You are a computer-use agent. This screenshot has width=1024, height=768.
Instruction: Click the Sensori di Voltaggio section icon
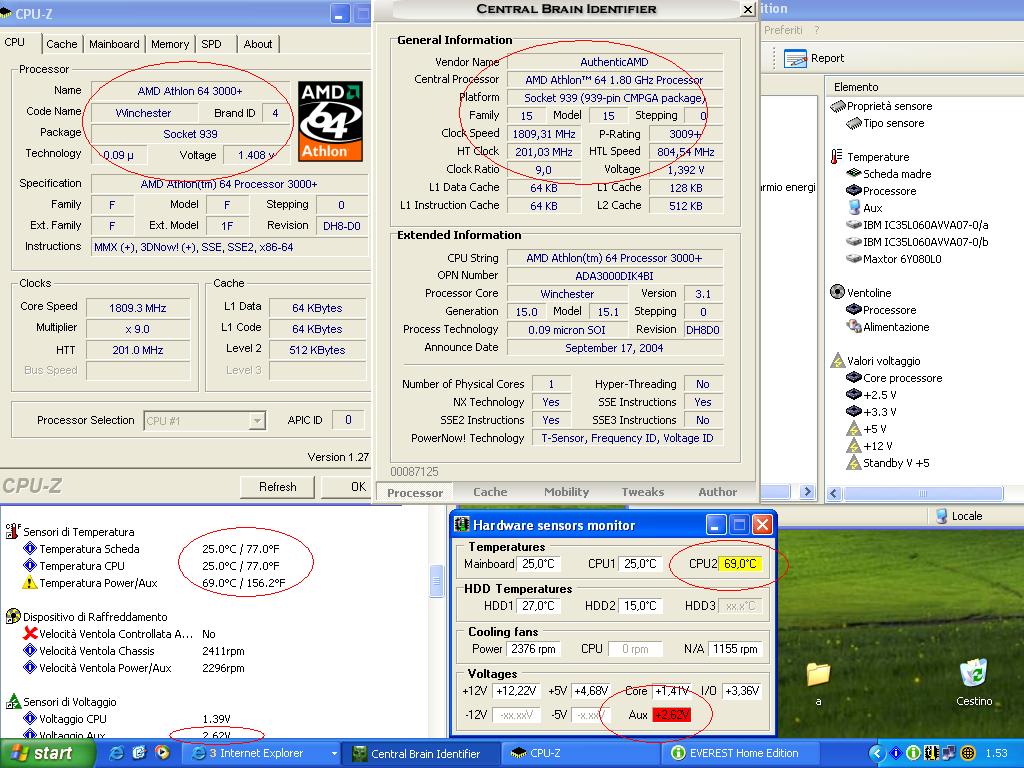coord(13,701)
